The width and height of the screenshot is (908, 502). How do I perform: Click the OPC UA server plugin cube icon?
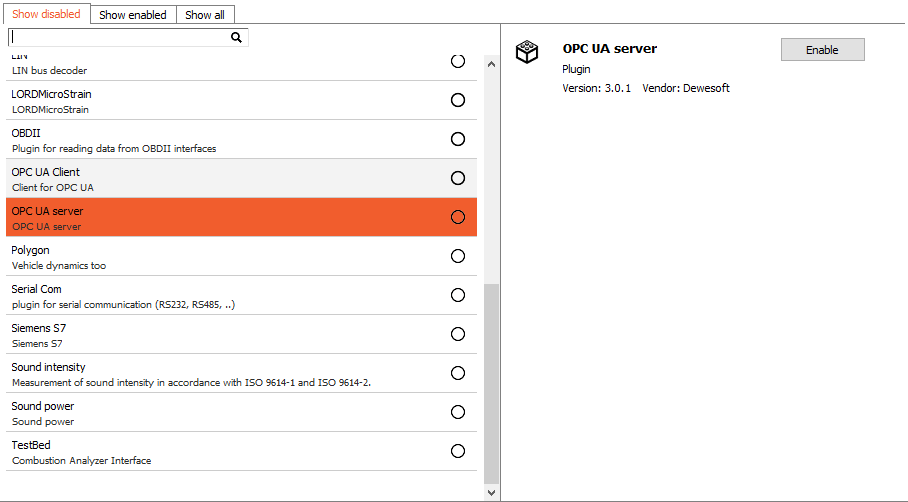527,52
